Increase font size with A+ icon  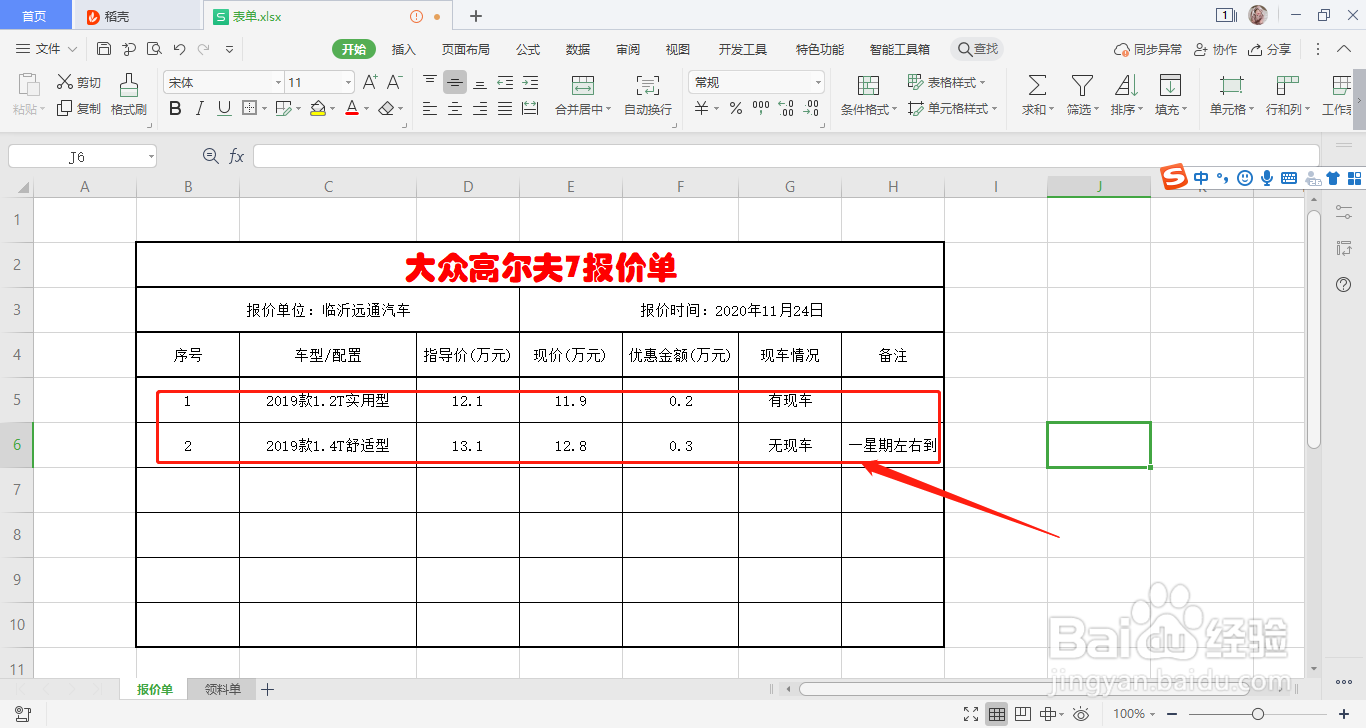(370, 82)
